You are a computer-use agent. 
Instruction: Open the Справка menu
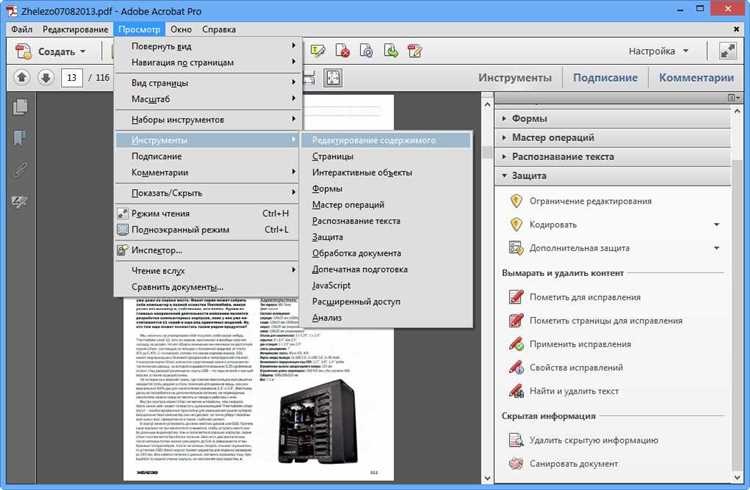pyautogui.click(x=219, y=29)
